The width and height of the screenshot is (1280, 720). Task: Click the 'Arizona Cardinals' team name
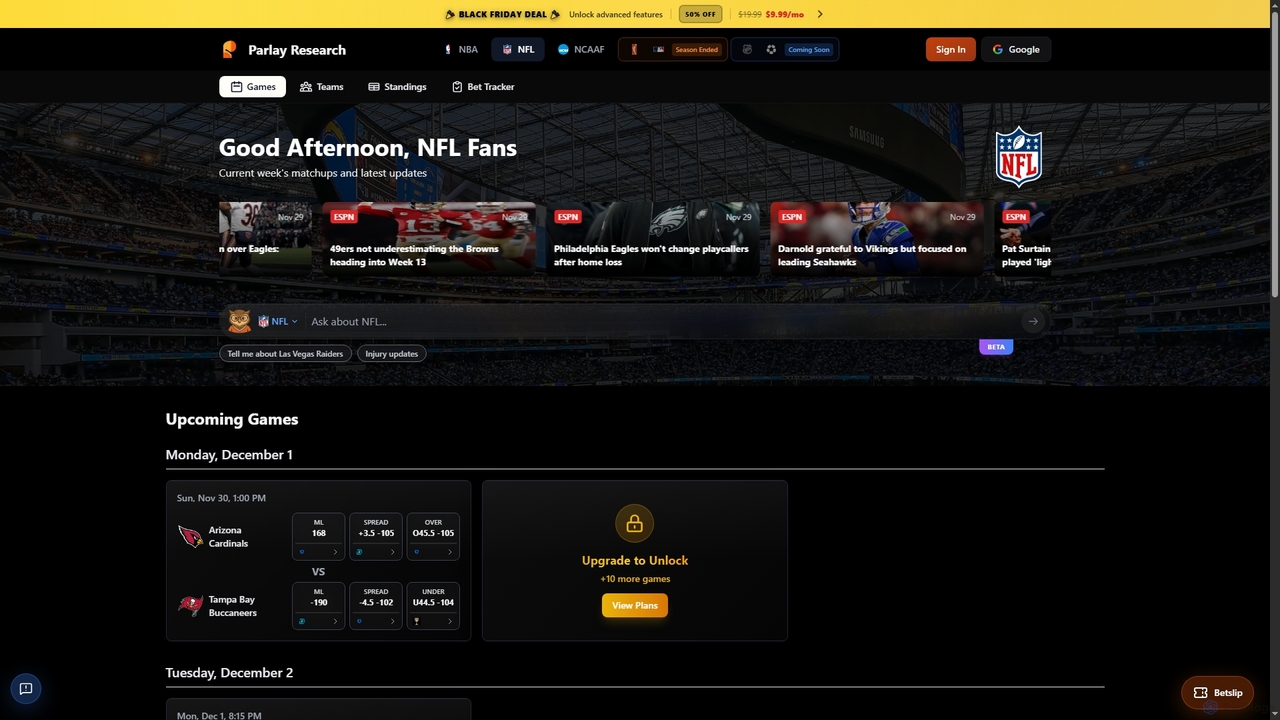click(228, 537)
